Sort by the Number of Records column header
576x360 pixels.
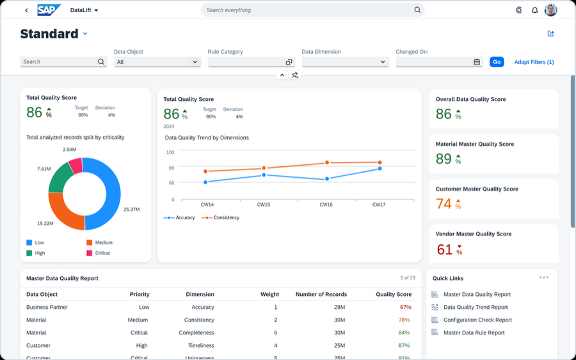point(321,294)
